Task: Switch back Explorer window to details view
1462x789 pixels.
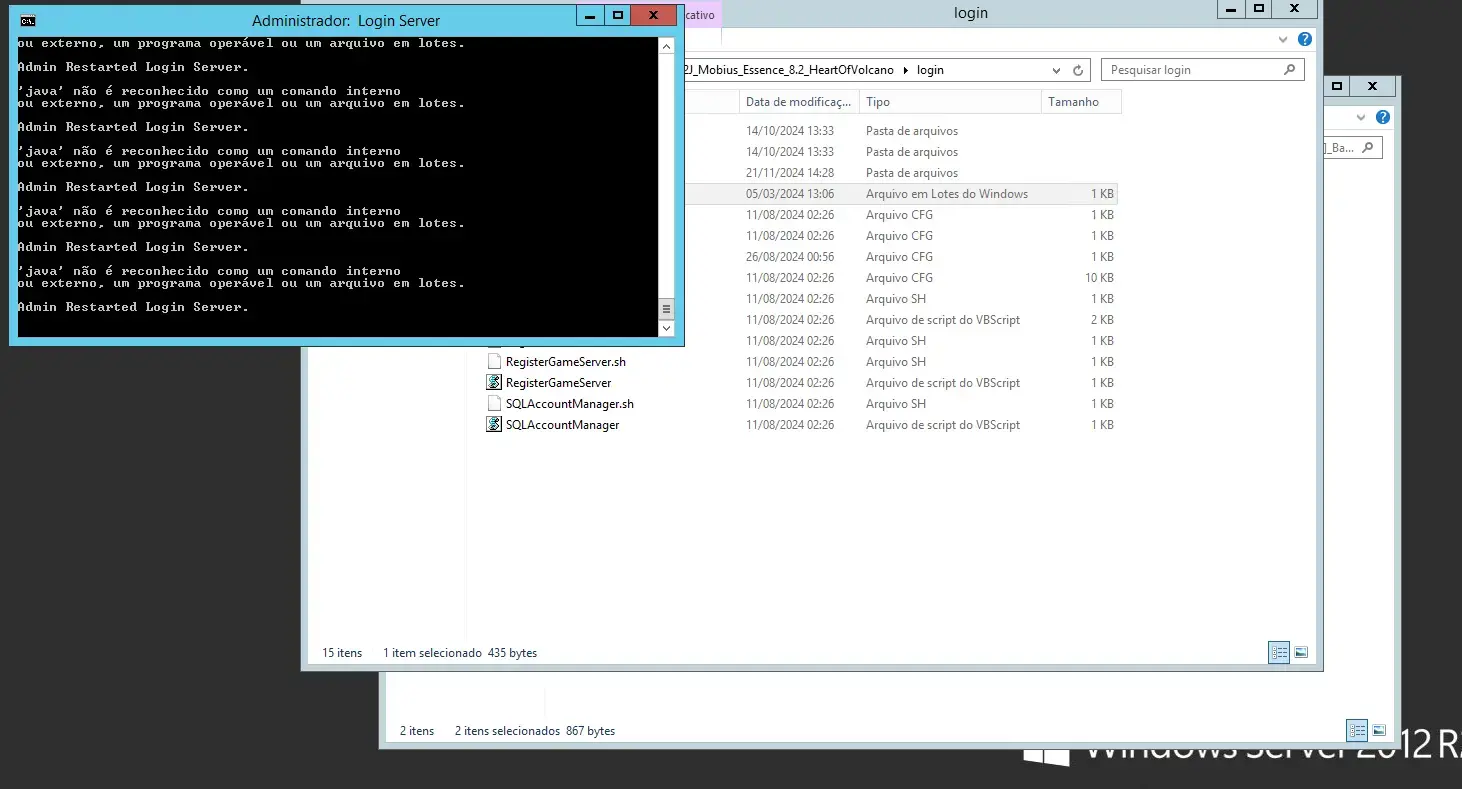Action: pos(1357,730)
